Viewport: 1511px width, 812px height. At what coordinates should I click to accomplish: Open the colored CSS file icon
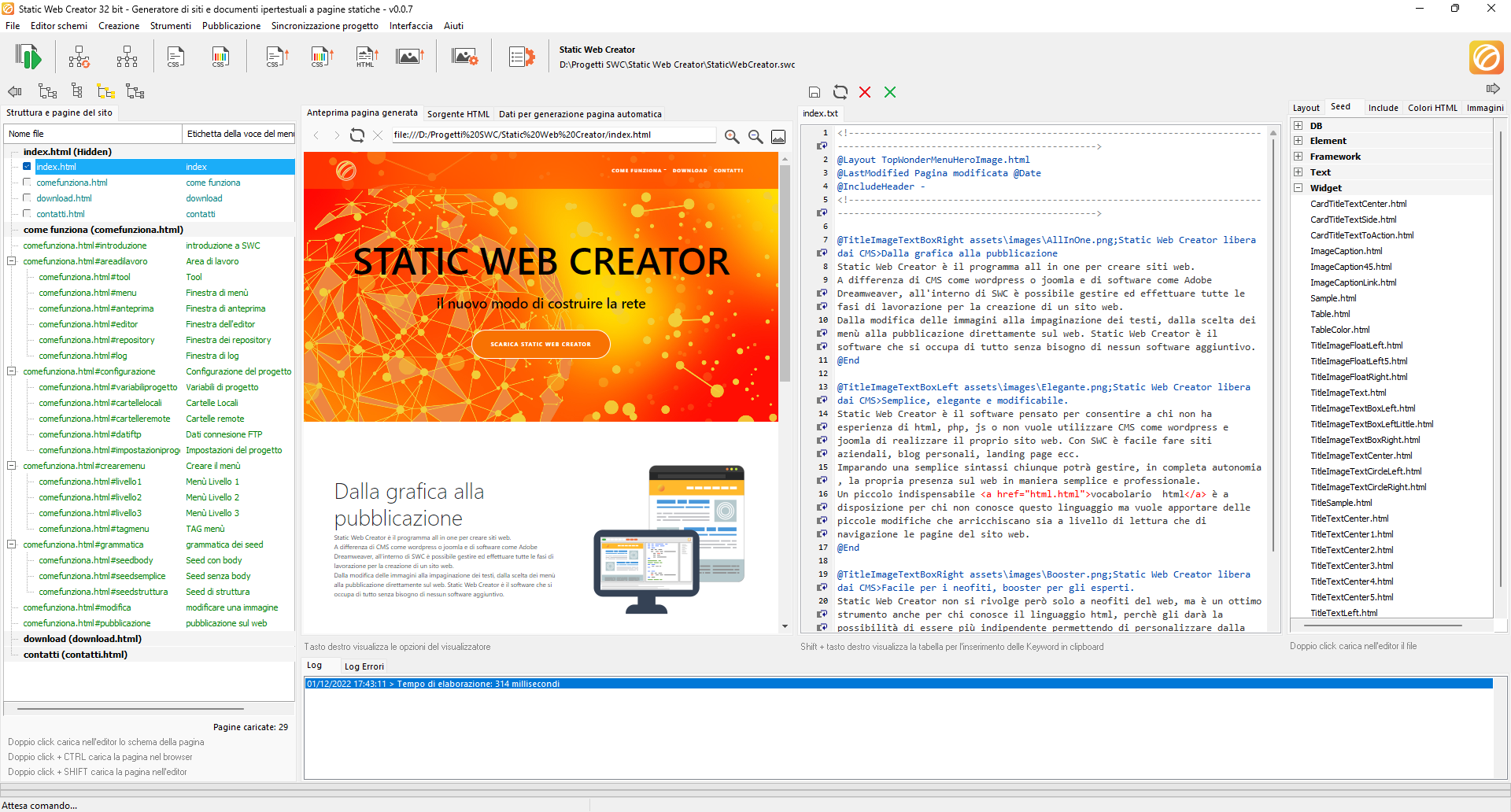(220, 57)
